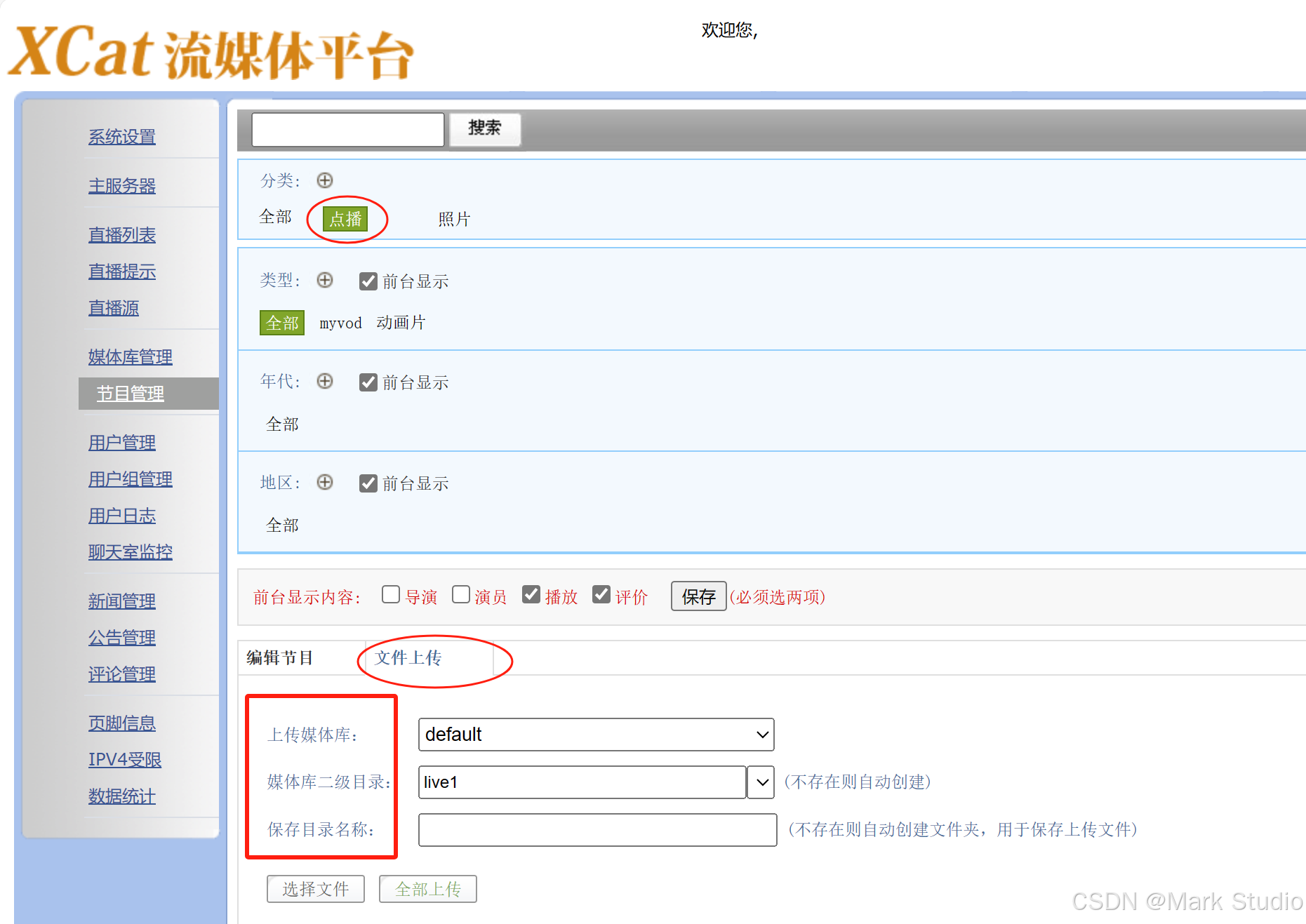Image resolution: width=1306 pixels, height=924 pixels.
Task: Open 主服务器 in sidebar
Action: point(122,186)
